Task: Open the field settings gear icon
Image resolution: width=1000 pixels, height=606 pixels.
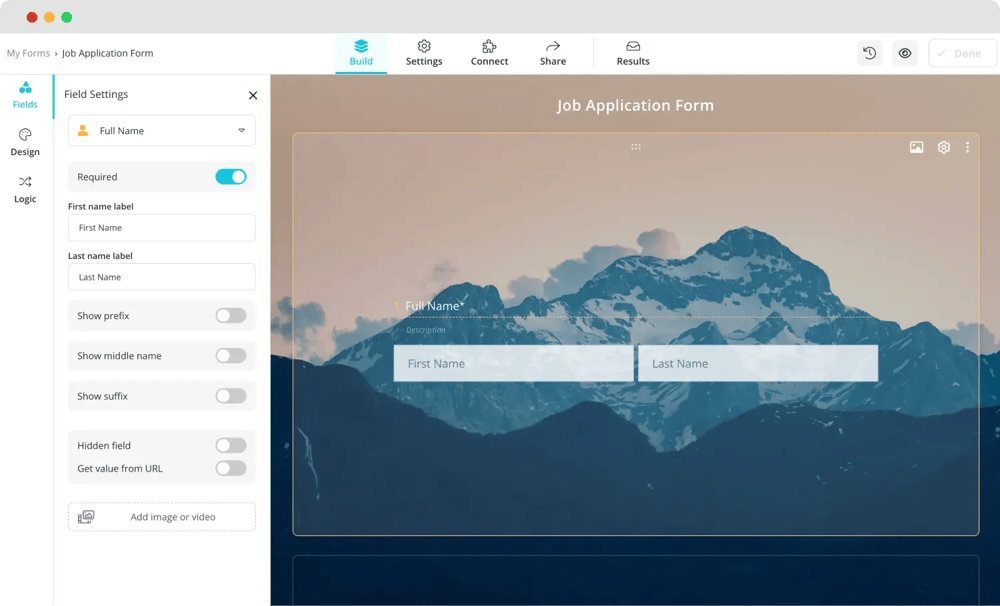Action: point(943,148)
